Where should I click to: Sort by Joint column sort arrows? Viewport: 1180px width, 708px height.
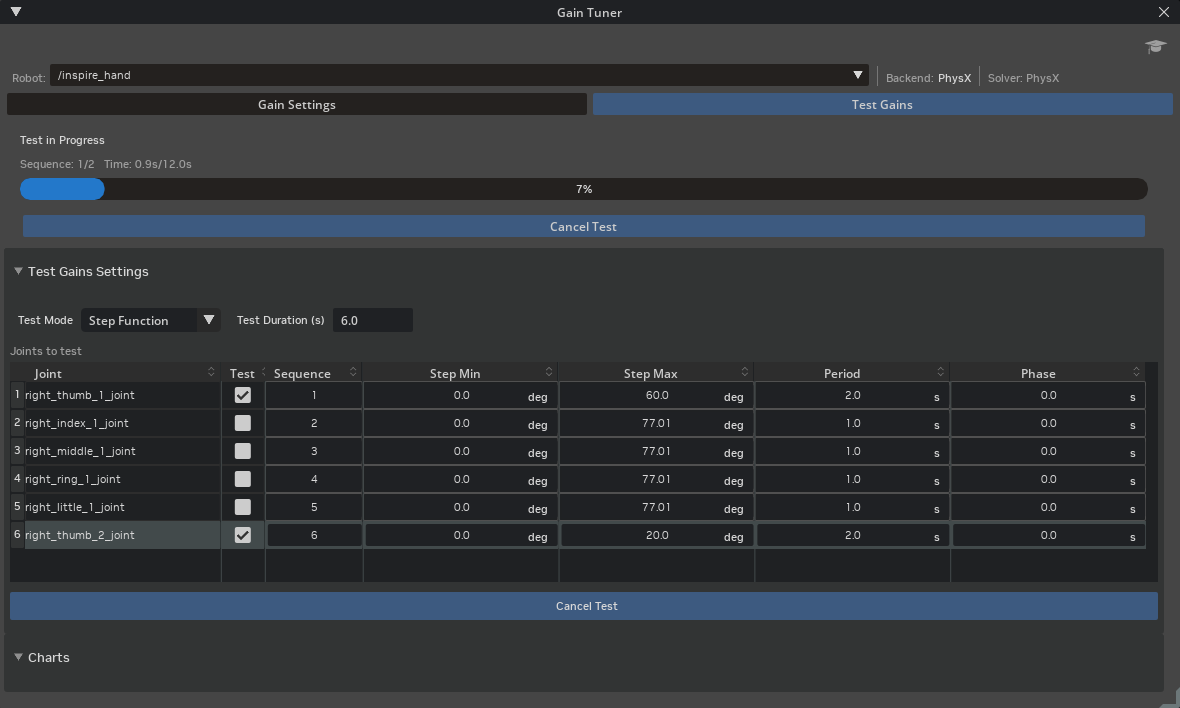211,372
